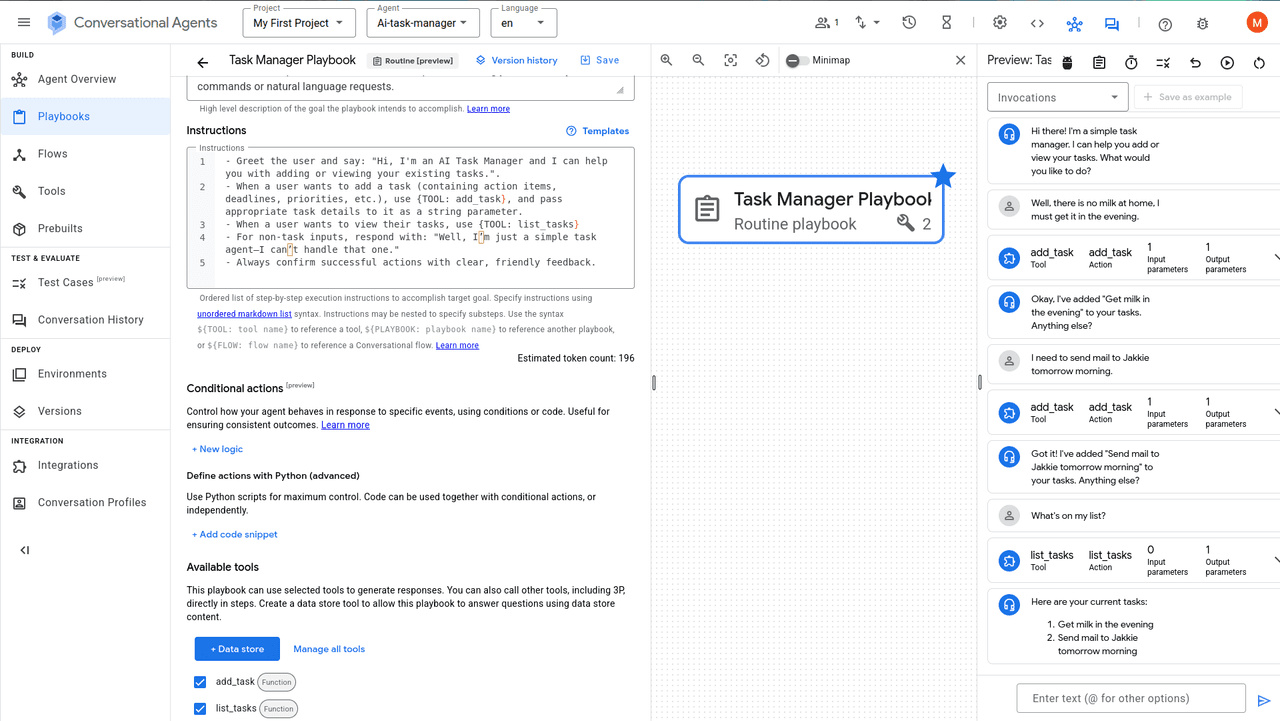Open the Invocations dropdown in the preview panel

point(1057,96)
